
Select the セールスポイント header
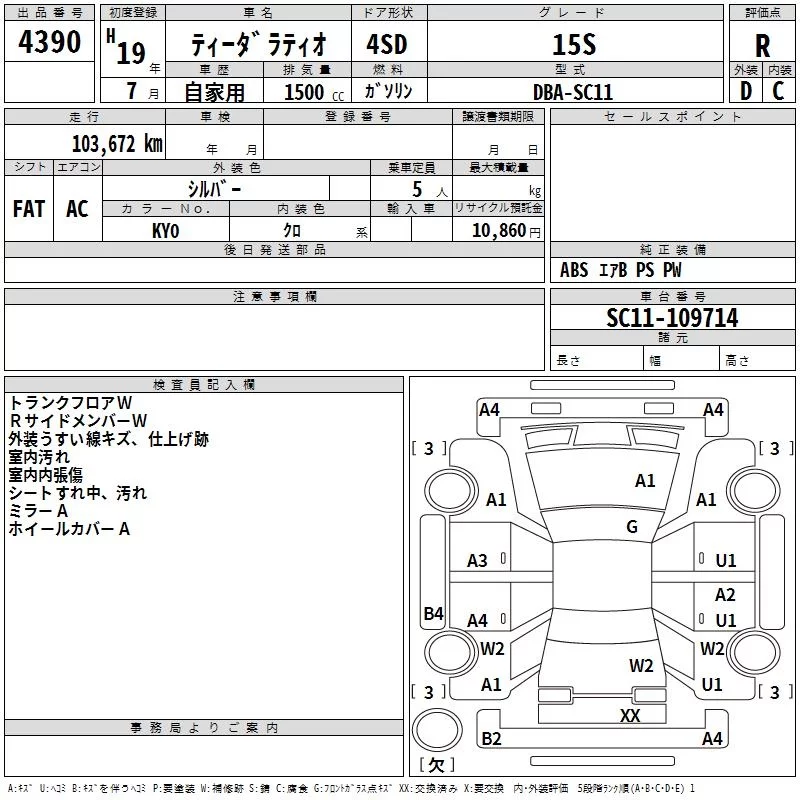(672, 117)
